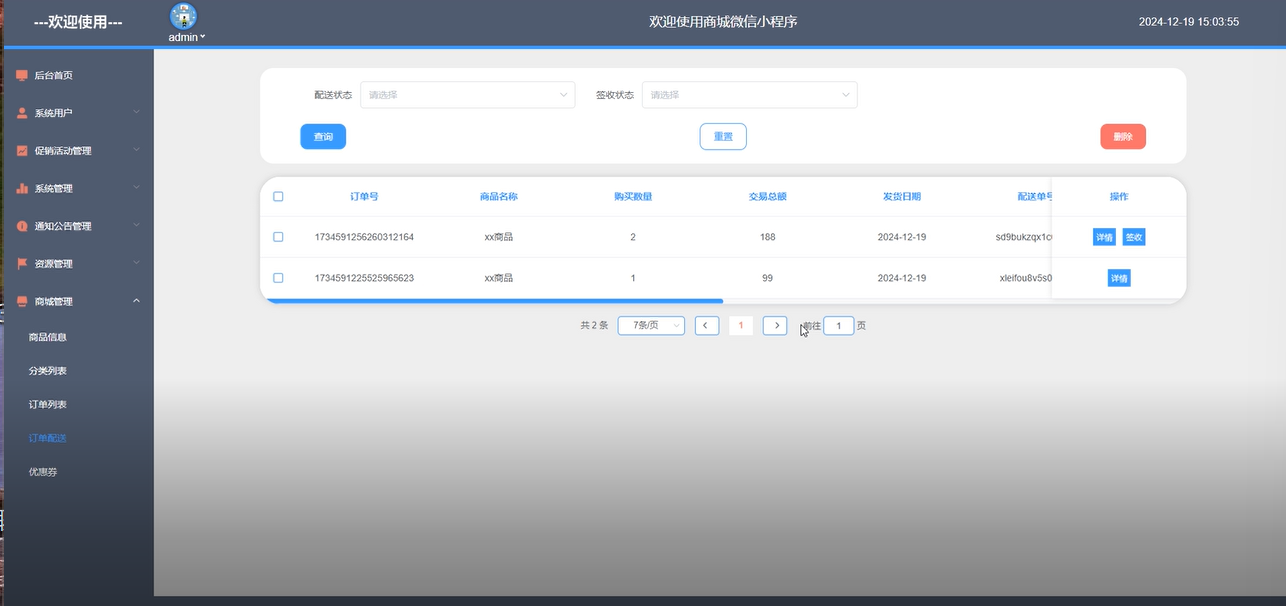Click the 99 total amount cell
This screenshot has height=606, width=1286.
[x=768, y=278]
